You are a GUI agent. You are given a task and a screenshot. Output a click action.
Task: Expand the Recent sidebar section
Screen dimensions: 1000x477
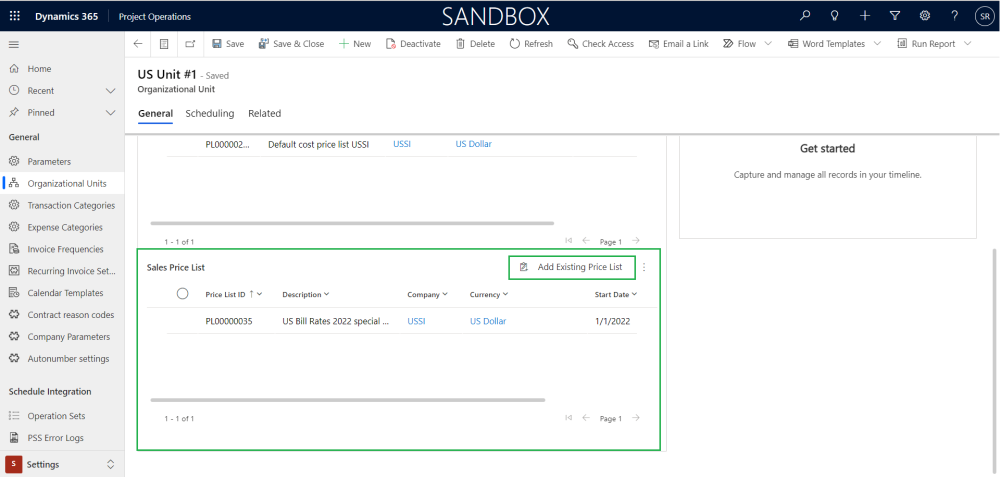click(110, 91)
